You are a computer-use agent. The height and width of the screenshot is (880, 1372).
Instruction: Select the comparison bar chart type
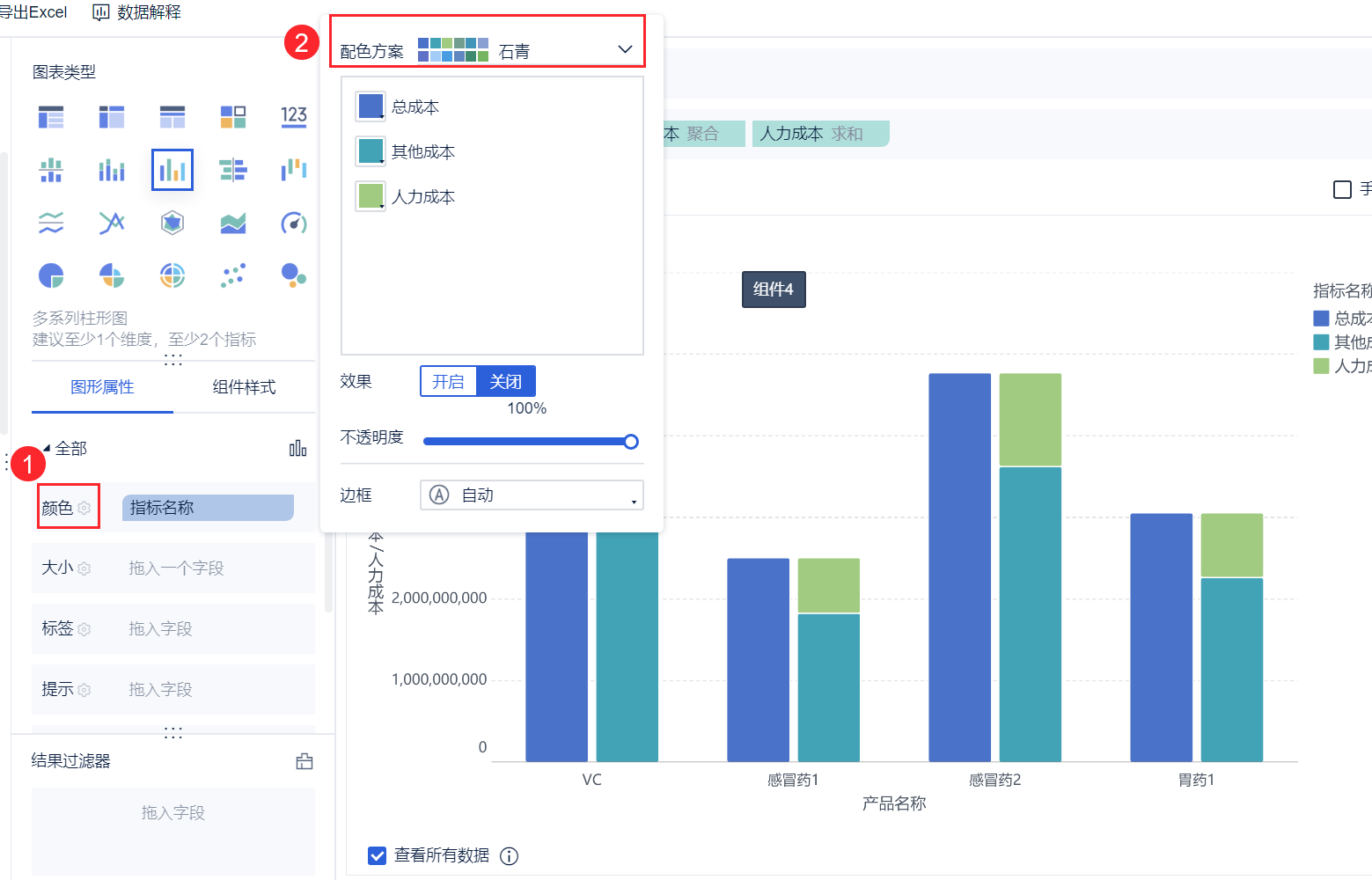[233, 170]
